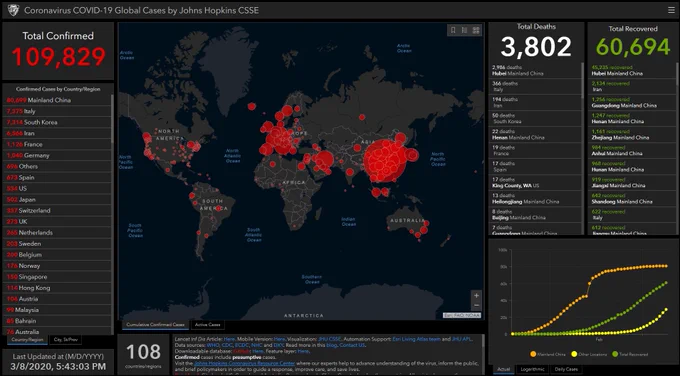The height and width of the screenshot is (376, 680).
Task: Click the green Total Recovered legend marker
Action: [615, 354]
